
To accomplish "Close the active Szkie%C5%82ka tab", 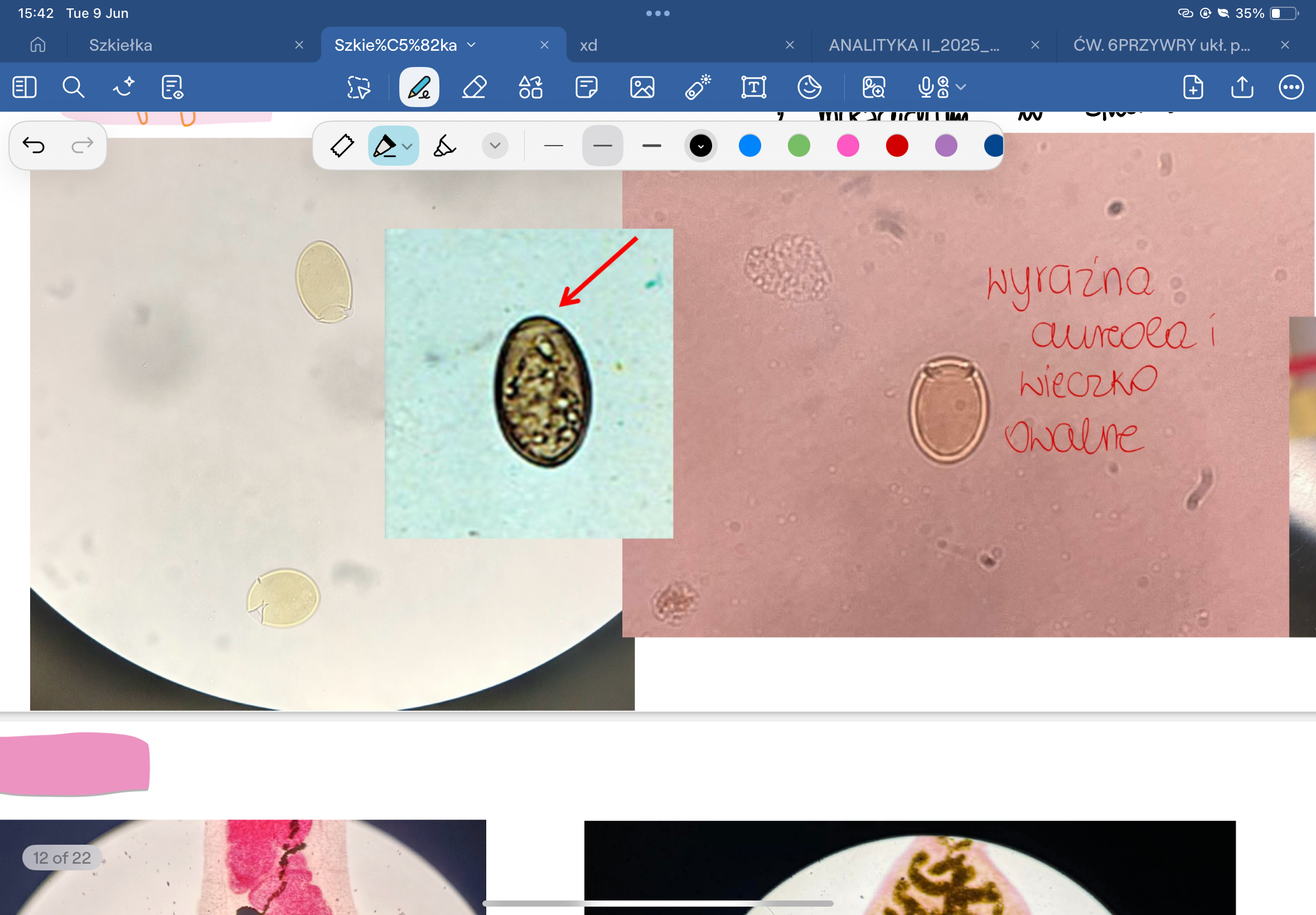I will click(545, 45).
